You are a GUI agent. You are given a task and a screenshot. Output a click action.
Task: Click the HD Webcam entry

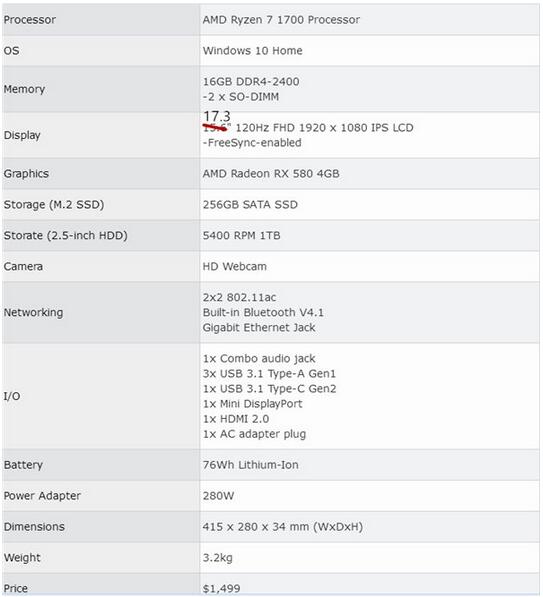click(x=235, y=267)
